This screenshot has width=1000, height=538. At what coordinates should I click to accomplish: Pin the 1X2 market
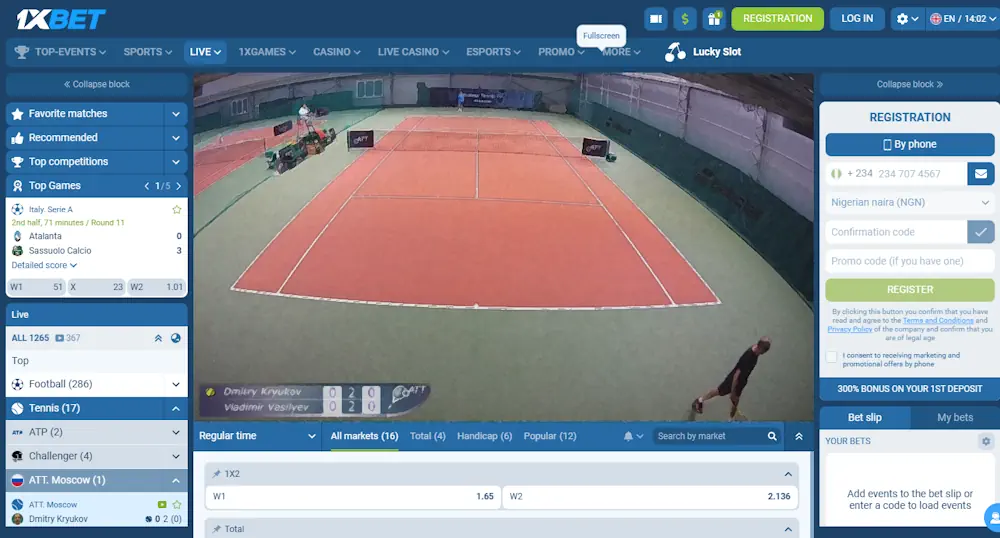[x=216, y=474]
